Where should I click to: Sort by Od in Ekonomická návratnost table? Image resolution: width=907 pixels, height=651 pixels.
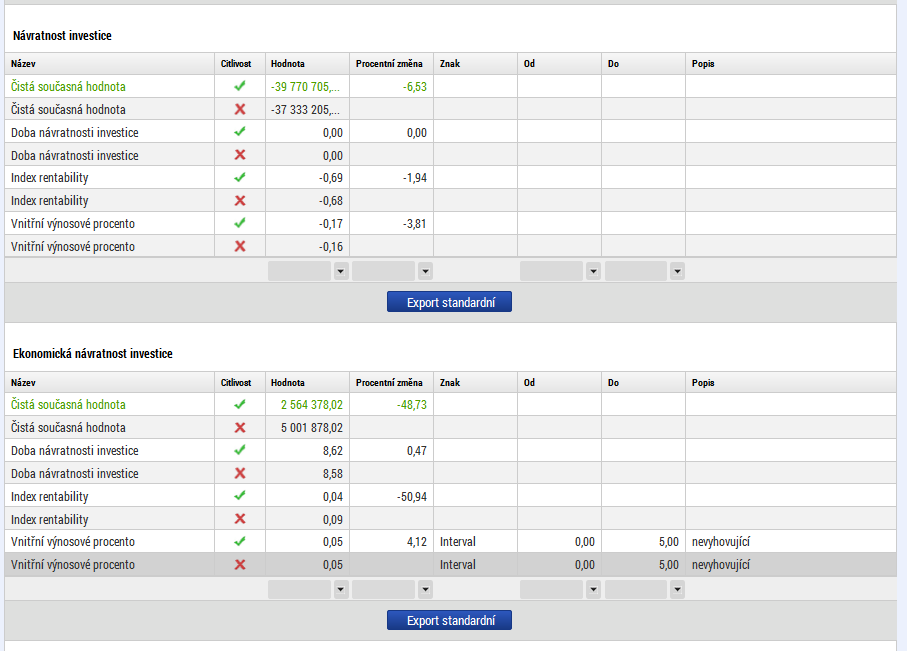tap(529, 382)
